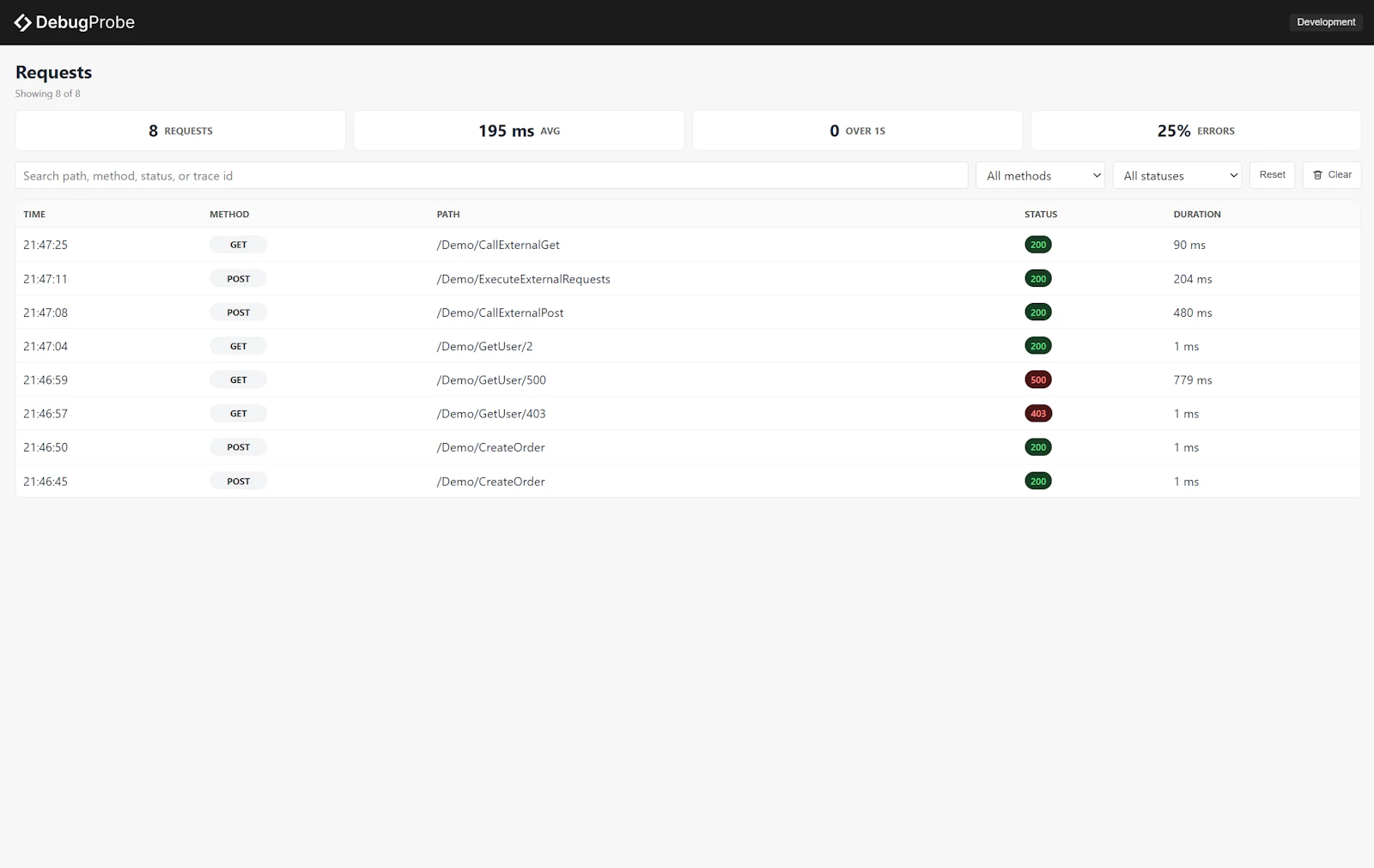Click the DURATION column header
1374x868 pixels.
[1197, 215]
